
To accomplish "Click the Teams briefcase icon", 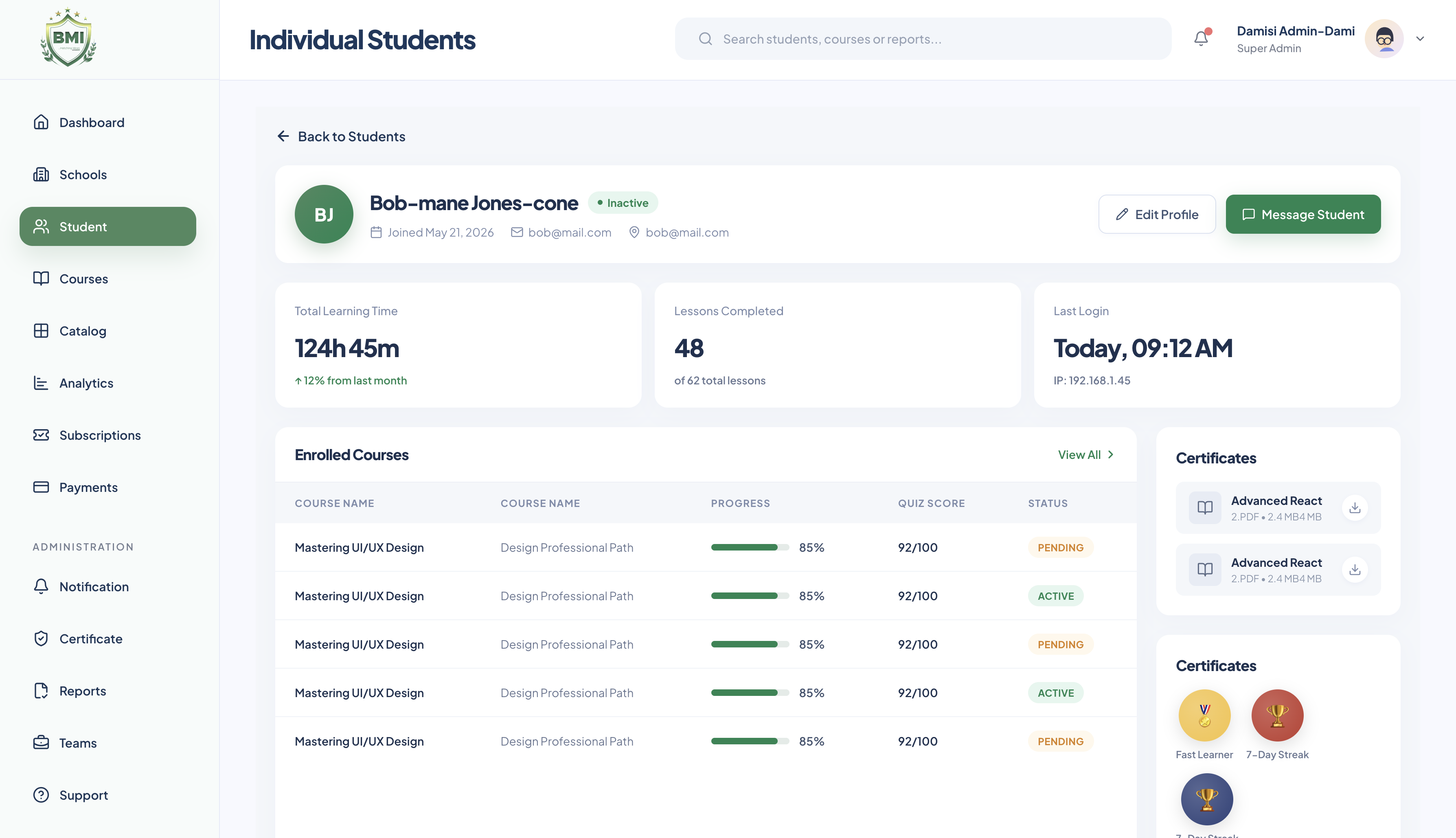I will [41, 742].
